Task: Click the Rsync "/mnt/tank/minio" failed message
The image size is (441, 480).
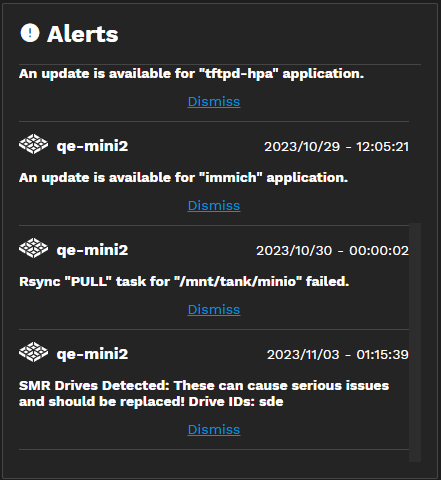Action: pyautogui.click(x=184, y=282)
